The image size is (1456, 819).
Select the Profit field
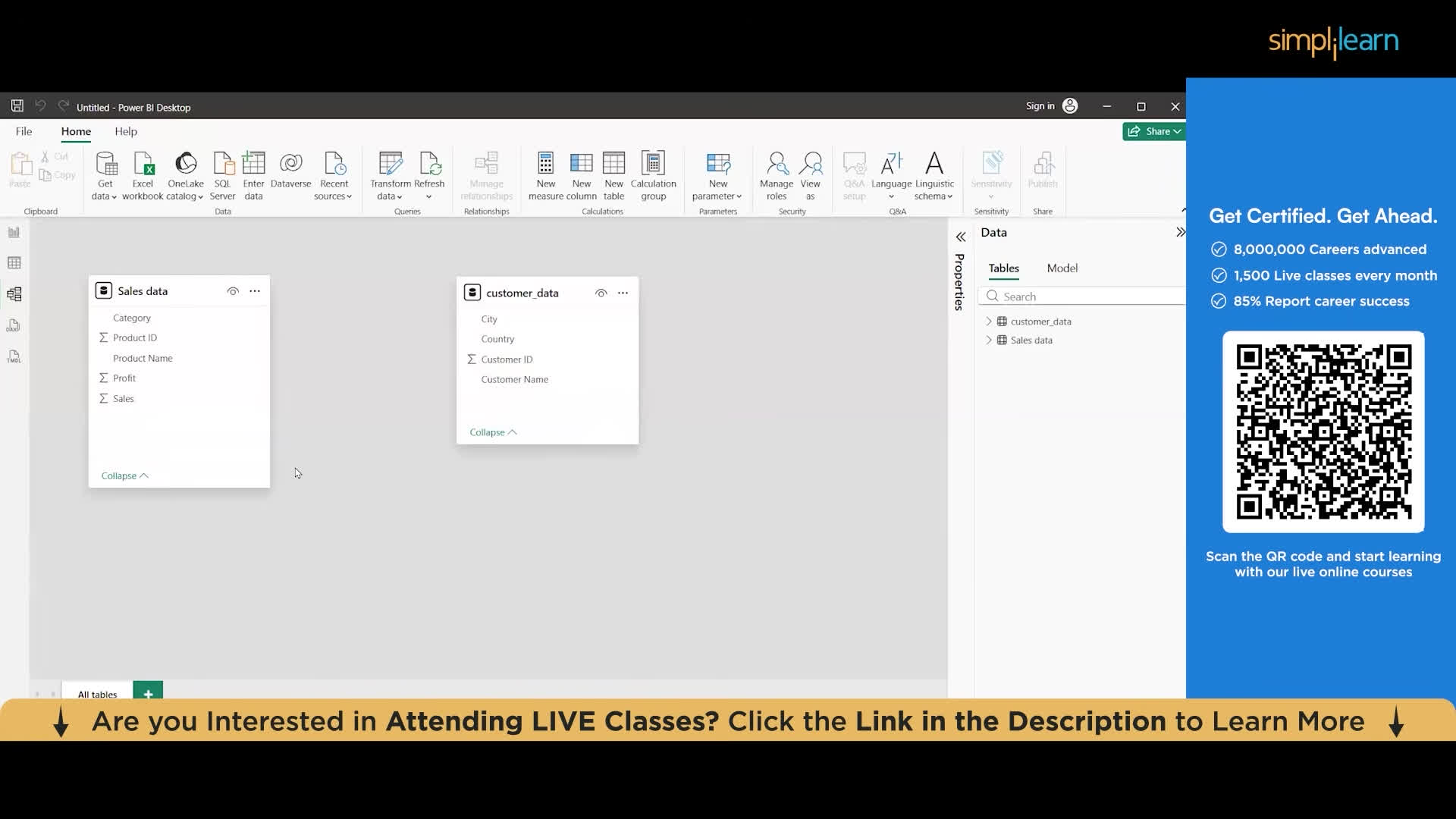click(124, 378)
